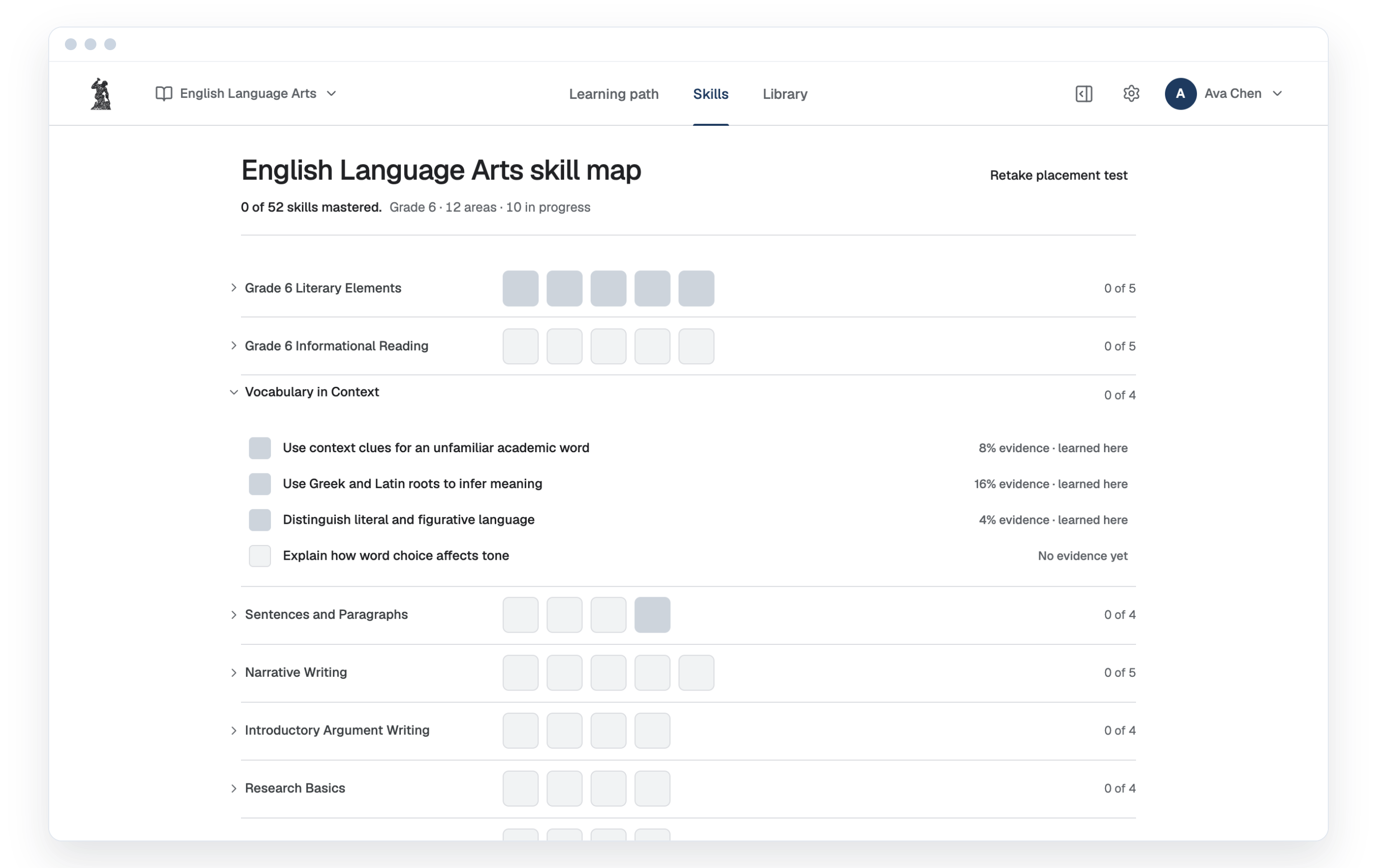Click the statue app logo
The width and height of the screenshot is (1377, 868).
click(101, 94)
